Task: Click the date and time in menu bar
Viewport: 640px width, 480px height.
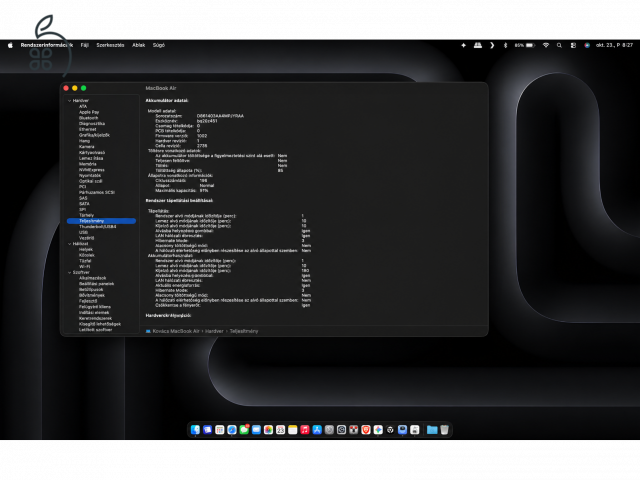Action: 614,45
